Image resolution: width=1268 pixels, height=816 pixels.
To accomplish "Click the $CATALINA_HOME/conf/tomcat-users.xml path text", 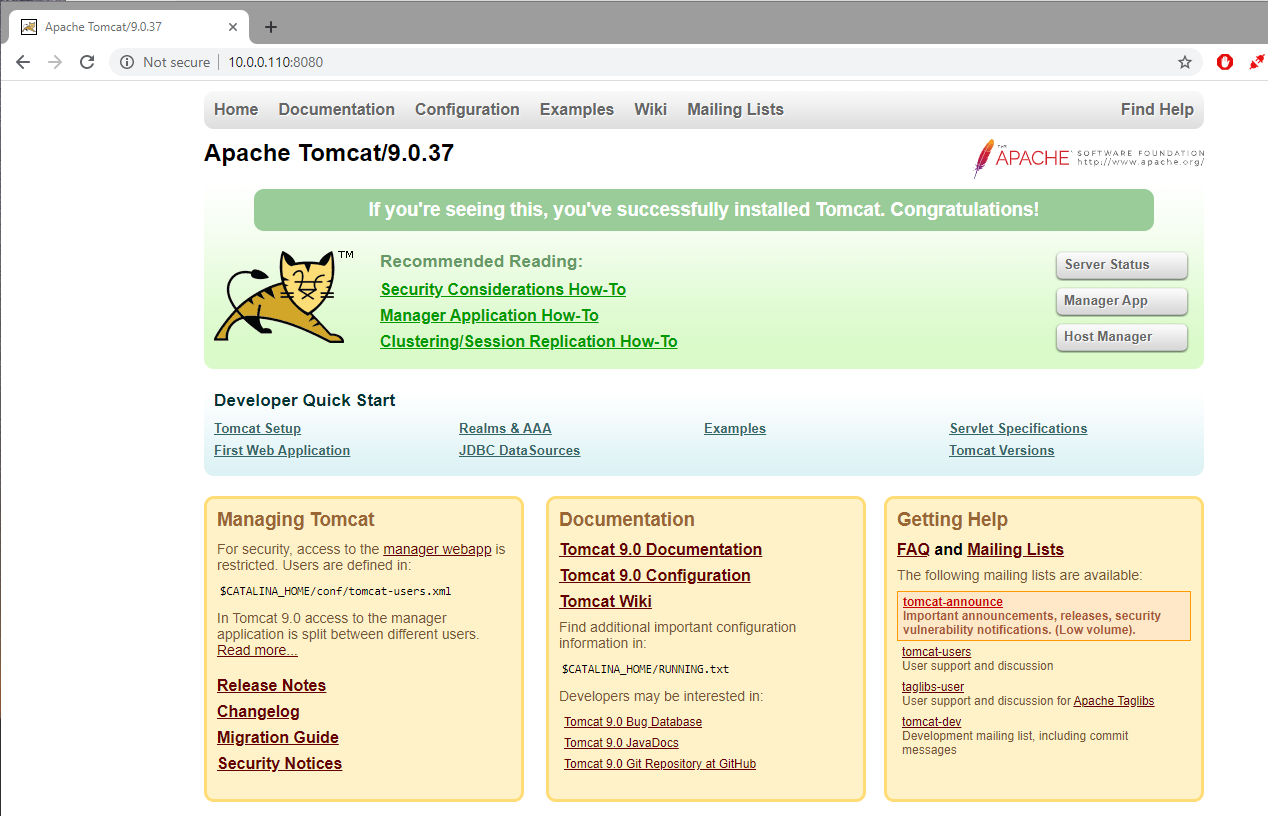I will 335,591.
